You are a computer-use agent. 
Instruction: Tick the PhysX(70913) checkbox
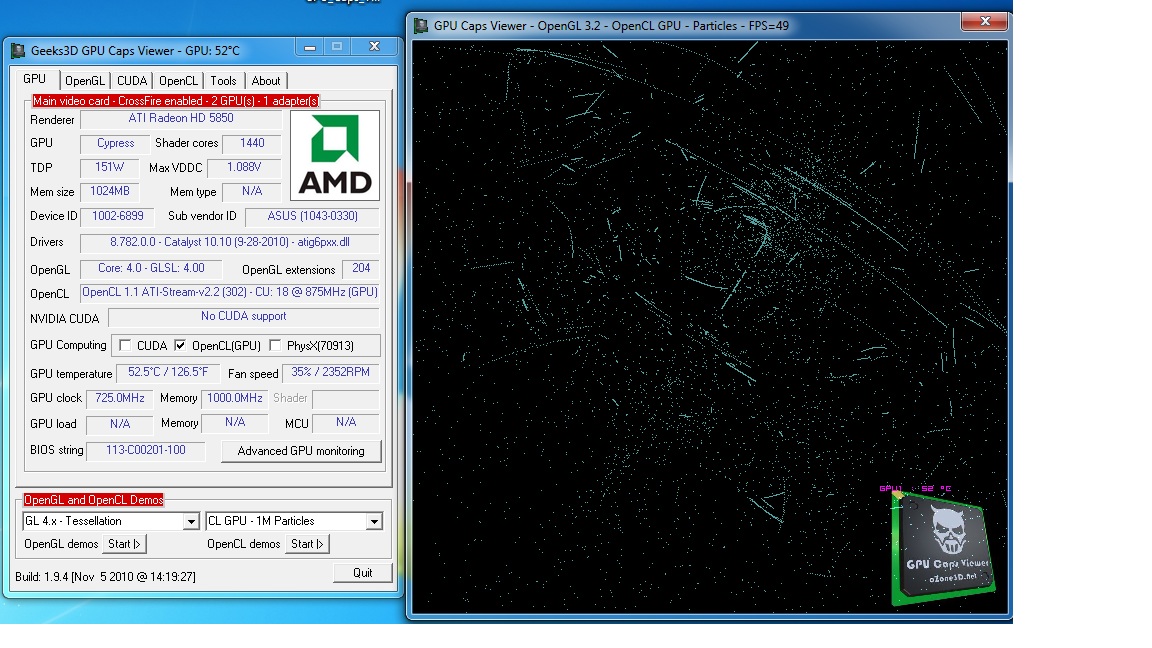pyautogui.click(x=275, y=345)
